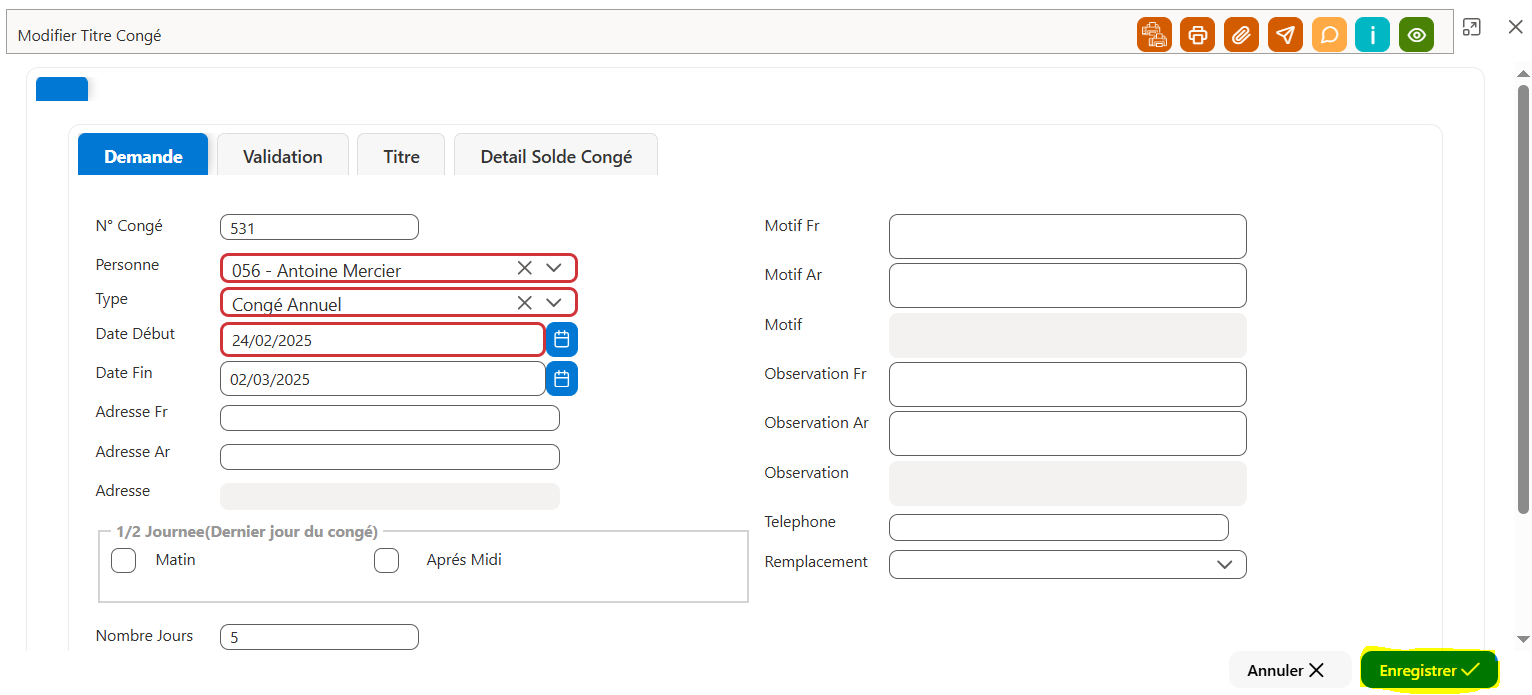Screen dimensions: 1532x695
Task: Open comments with the speech bubble icon
Action: pos(1329,35)
